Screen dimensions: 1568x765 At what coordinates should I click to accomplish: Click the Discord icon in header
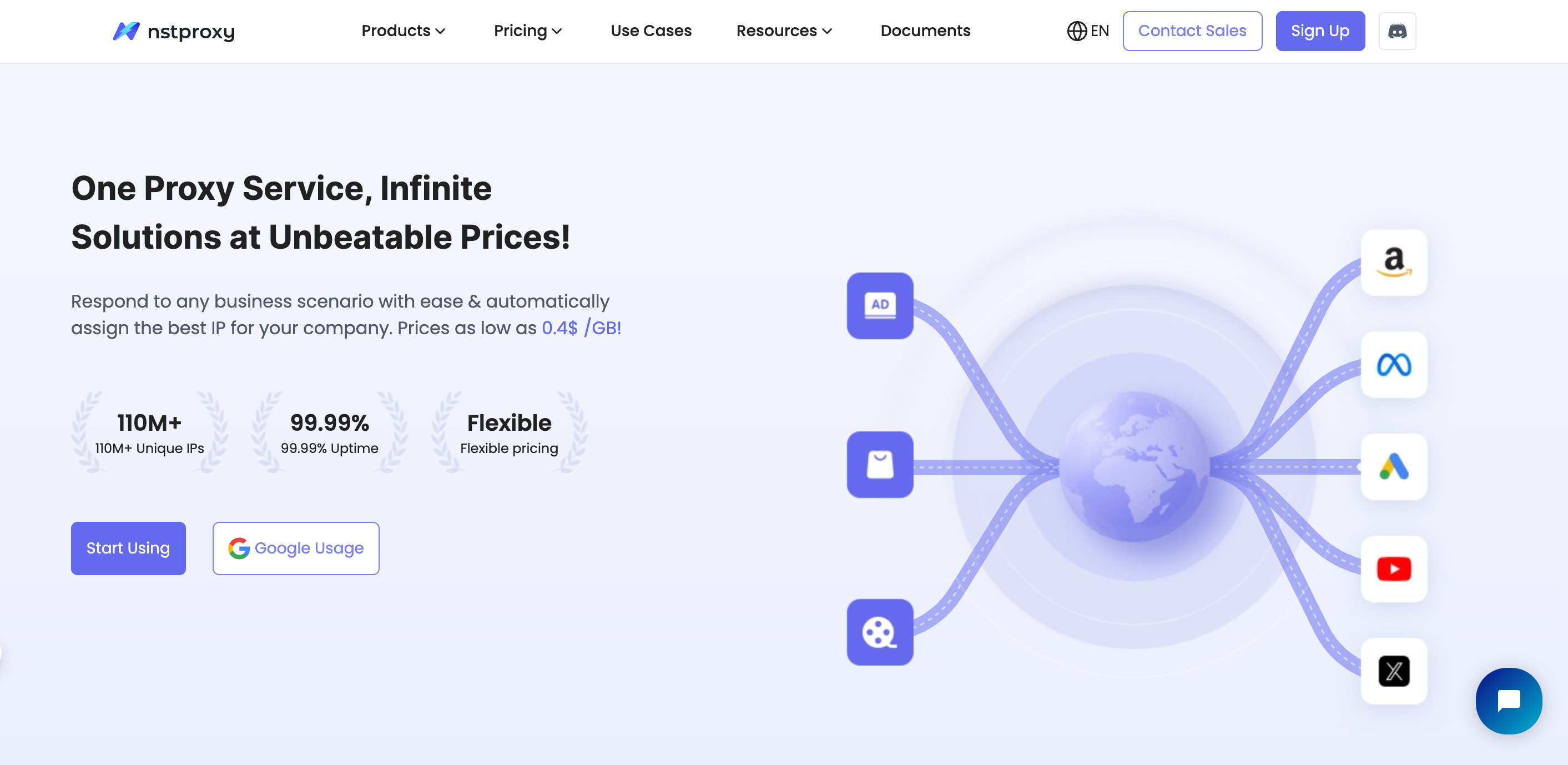pyautogui.click(x=1396, y=31)
